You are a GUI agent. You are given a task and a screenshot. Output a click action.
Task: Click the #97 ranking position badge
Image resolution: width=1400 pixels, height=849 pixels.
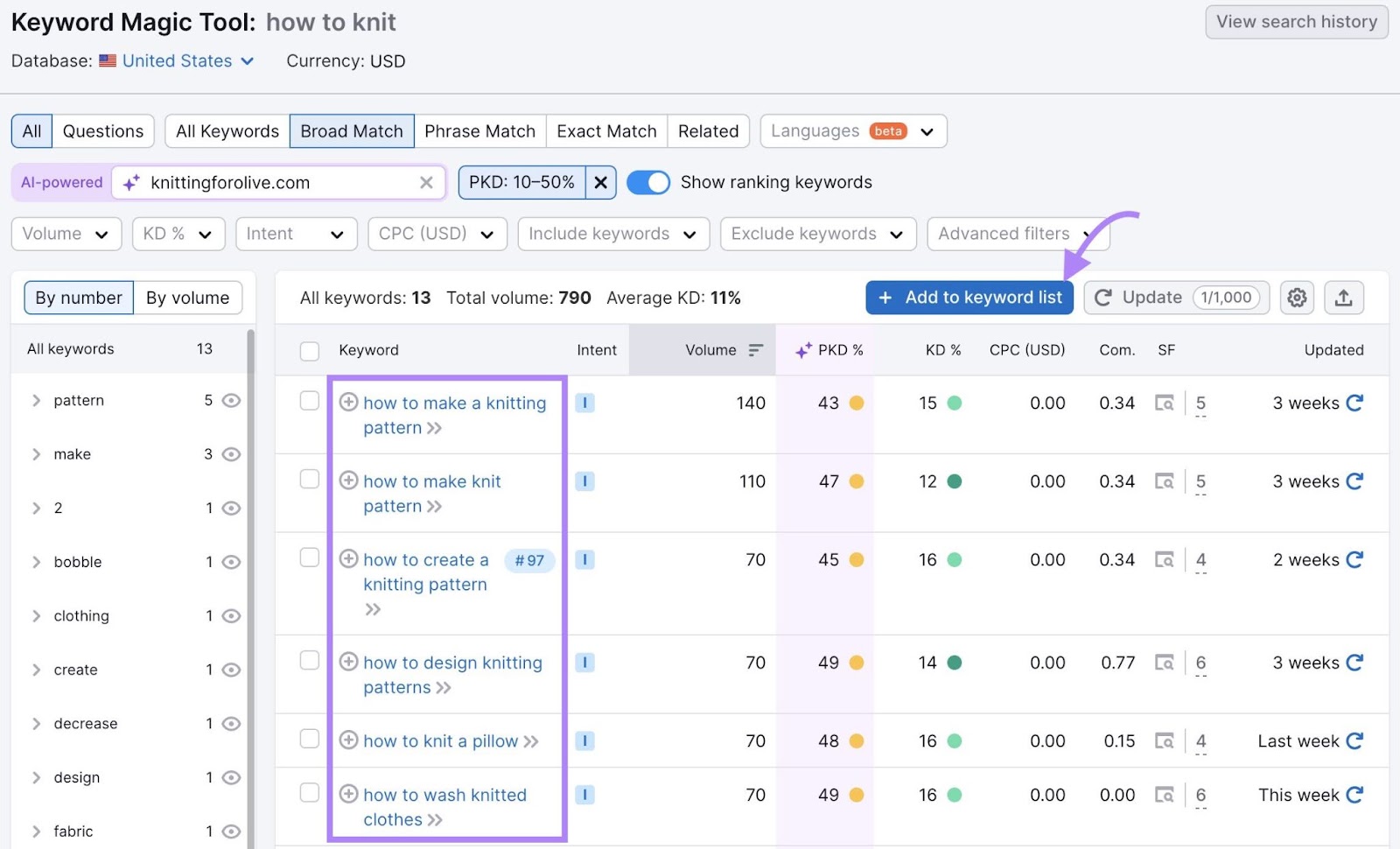529,560
